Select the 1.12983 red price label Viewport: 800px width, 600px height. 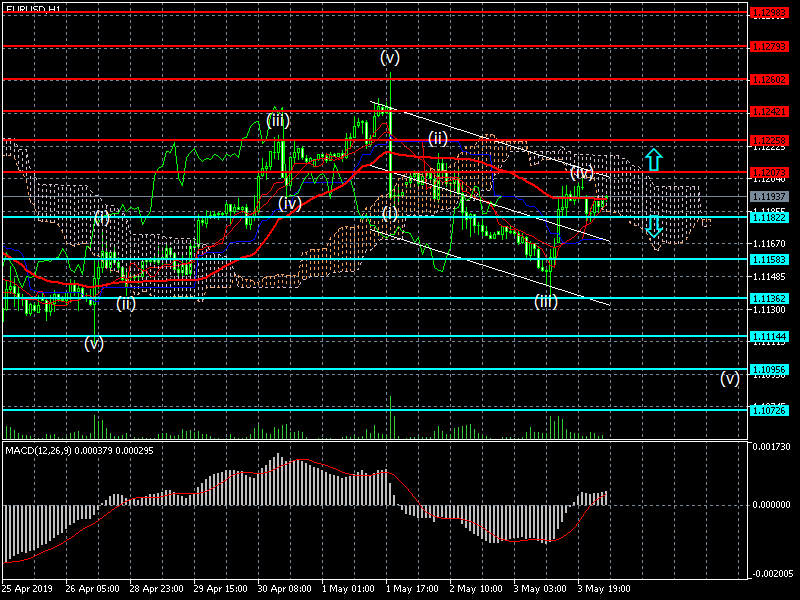[x=769, y=13]
